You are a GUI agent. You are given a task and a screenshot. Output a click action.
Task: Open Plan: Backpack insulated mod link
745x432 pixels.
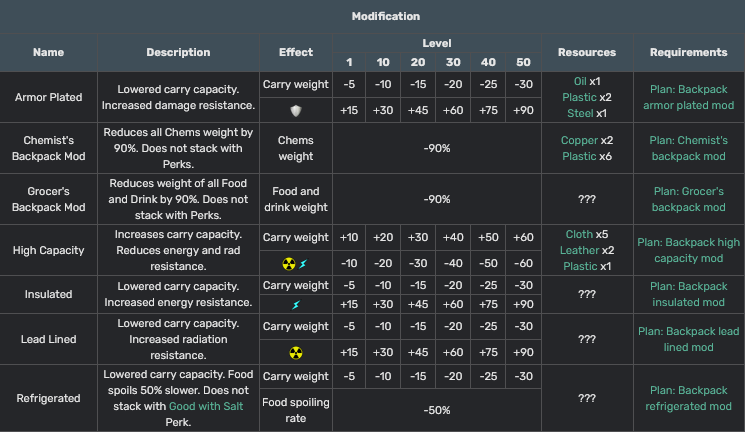click(x=688, y=294)
